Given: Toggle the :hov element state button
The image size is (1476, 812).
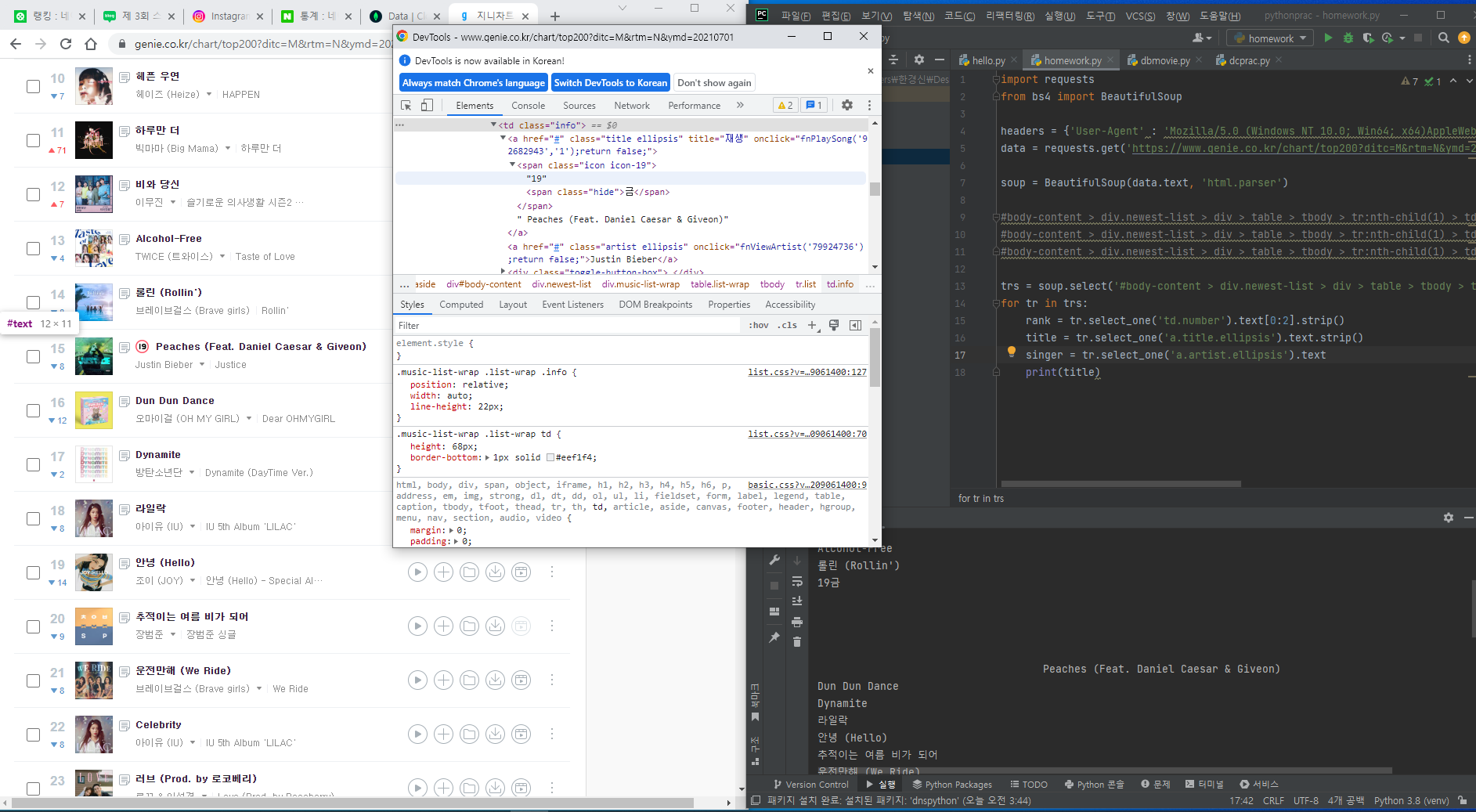Looking at the screenshot, I should [x=758, y=325].
